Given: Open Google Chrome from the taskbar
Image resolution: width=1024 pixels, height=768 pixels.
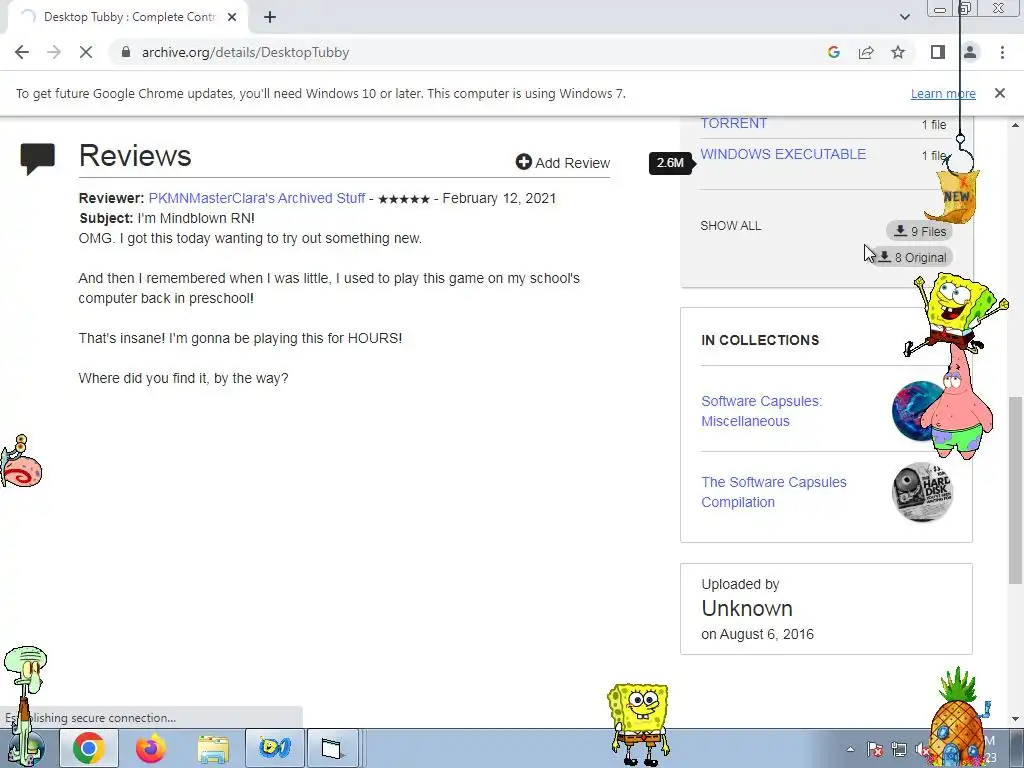Looking at the screenshot, I should click(x=89, y=748).
